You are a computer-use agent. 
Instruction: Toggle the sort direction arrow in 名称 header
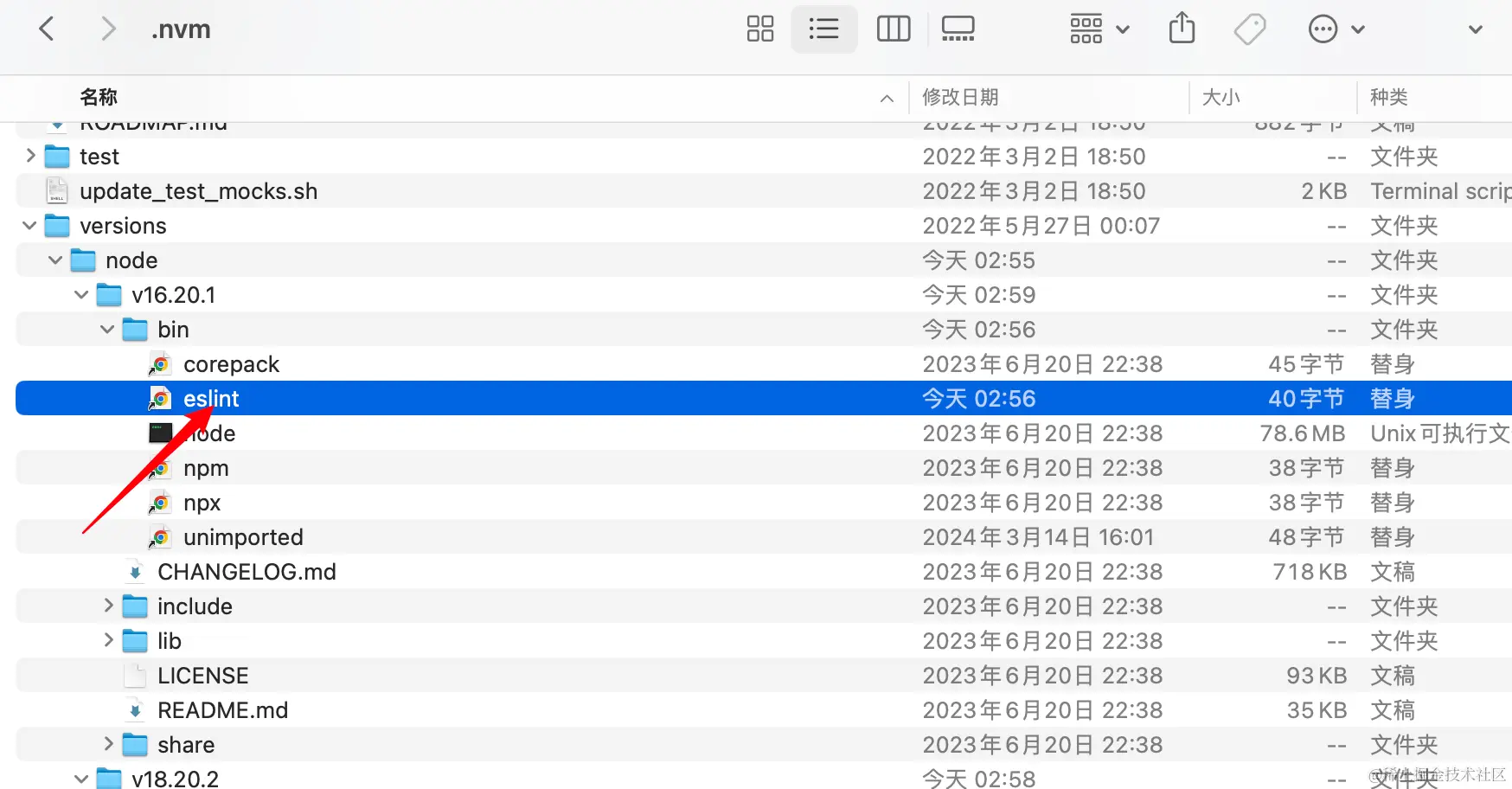[x=887, y=99]
